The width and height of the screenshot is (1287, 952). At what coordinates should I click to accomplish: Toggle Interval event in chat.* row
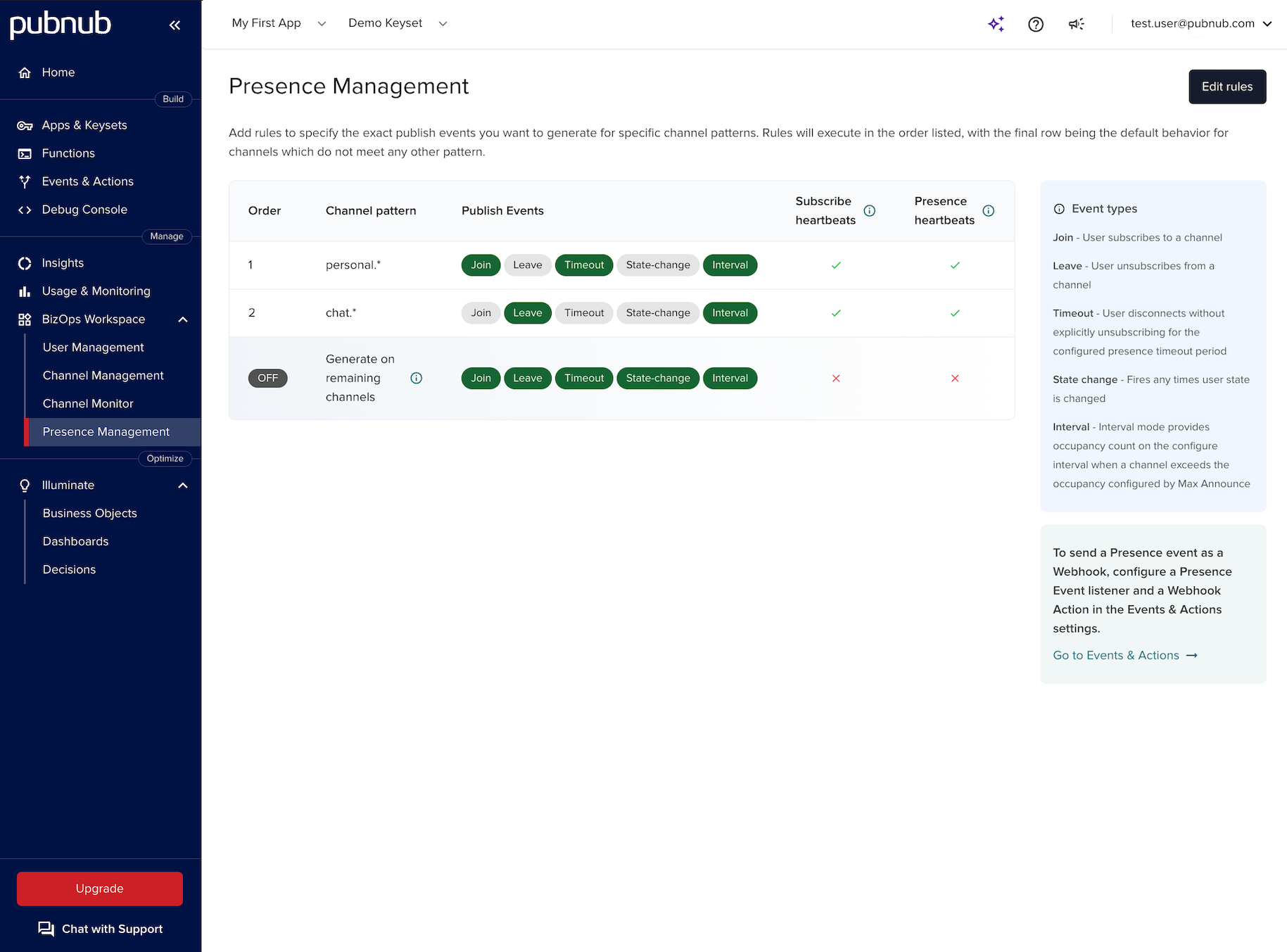click(x=730, y=313)
